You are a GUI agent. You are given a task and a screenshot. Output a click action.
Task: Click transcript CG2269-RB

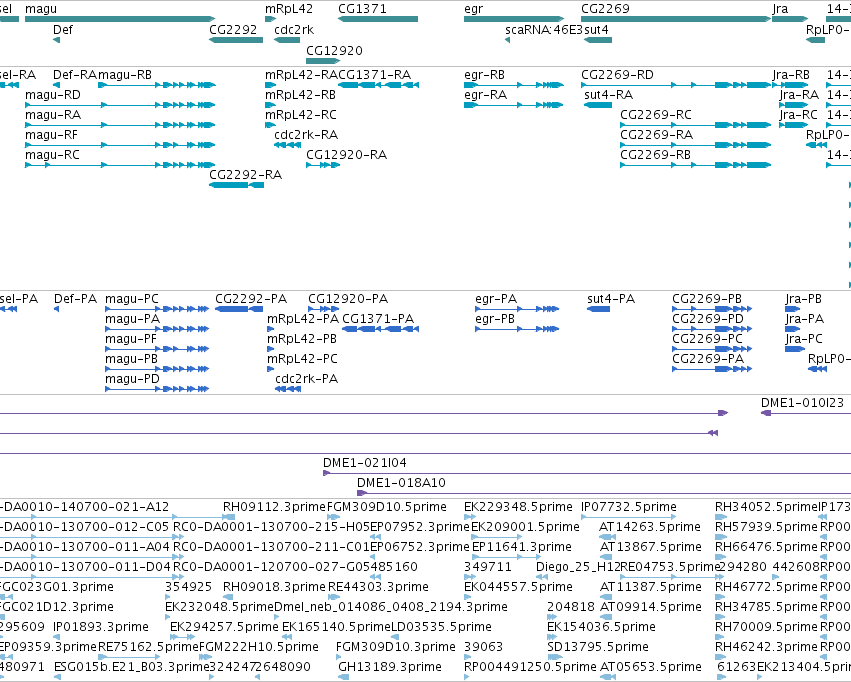coord(655,155)
